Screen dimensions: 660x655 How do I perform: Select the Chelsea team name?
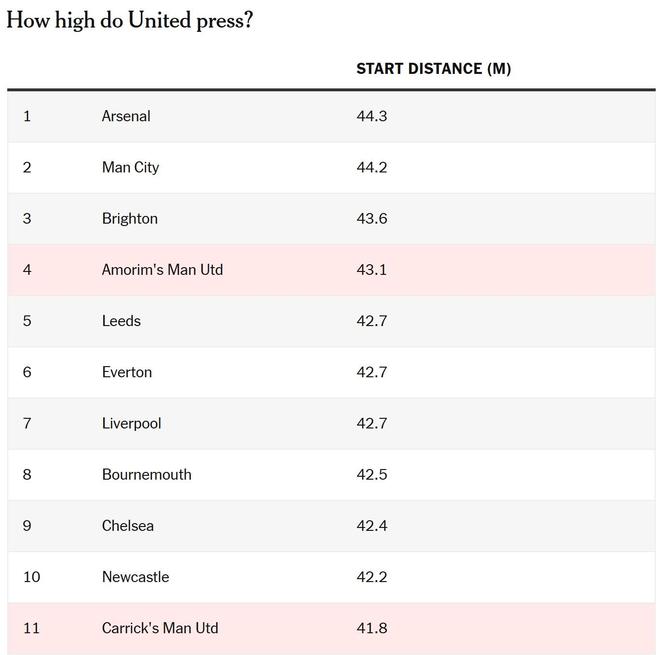tap(127, 525)
